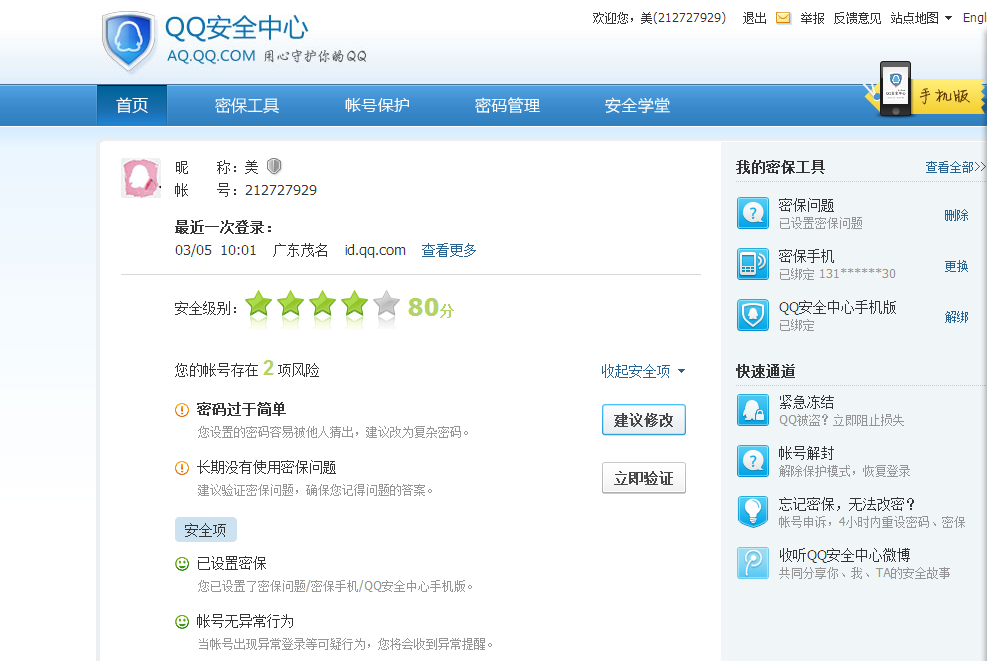Click the 密保手机 phone icon
The width and height of the screenshot is (987, 661).
[753, 264]
